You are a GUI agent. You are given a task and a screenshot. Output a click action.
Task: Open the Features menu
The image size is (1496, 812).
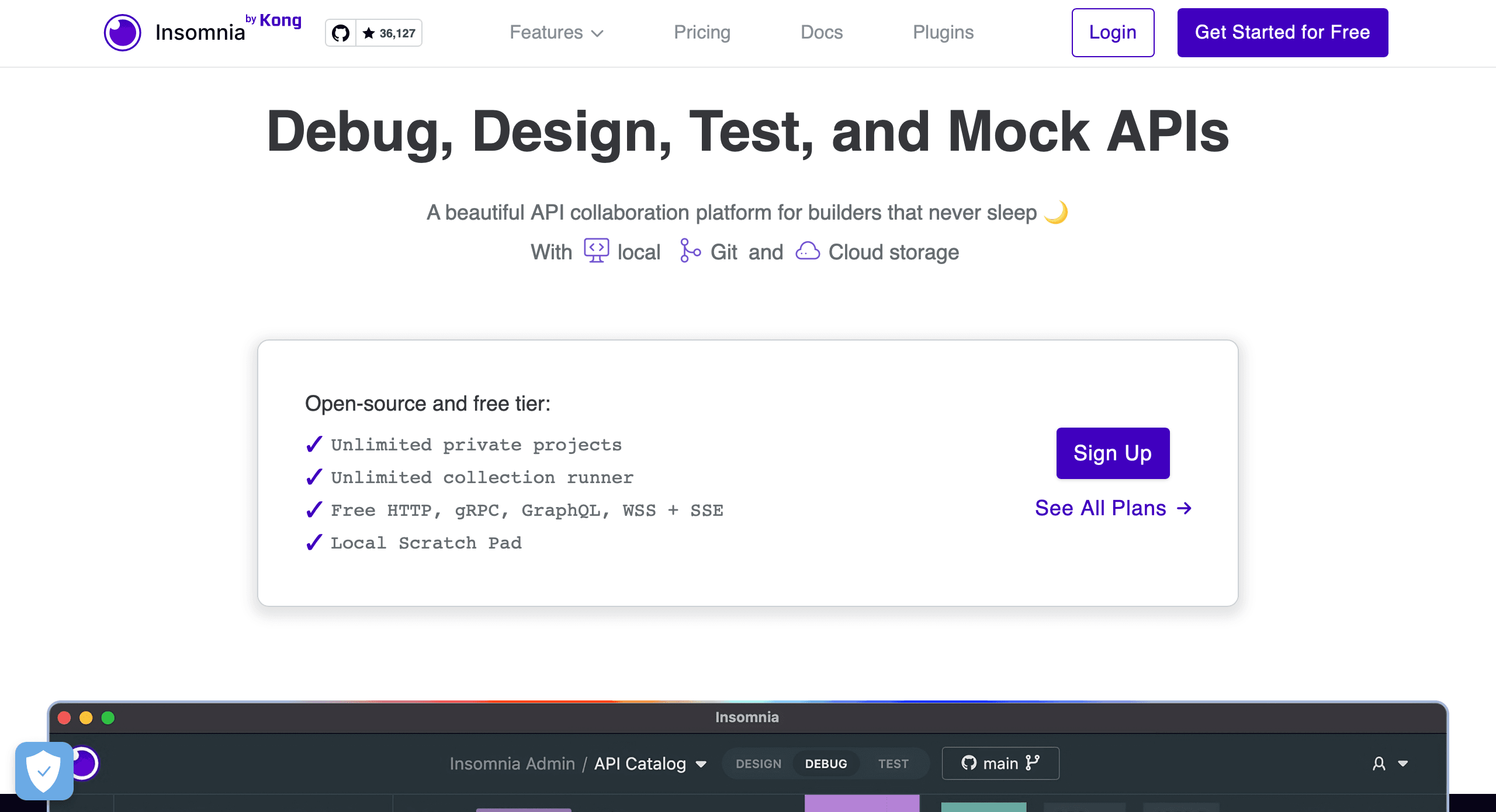pos(556,32)
